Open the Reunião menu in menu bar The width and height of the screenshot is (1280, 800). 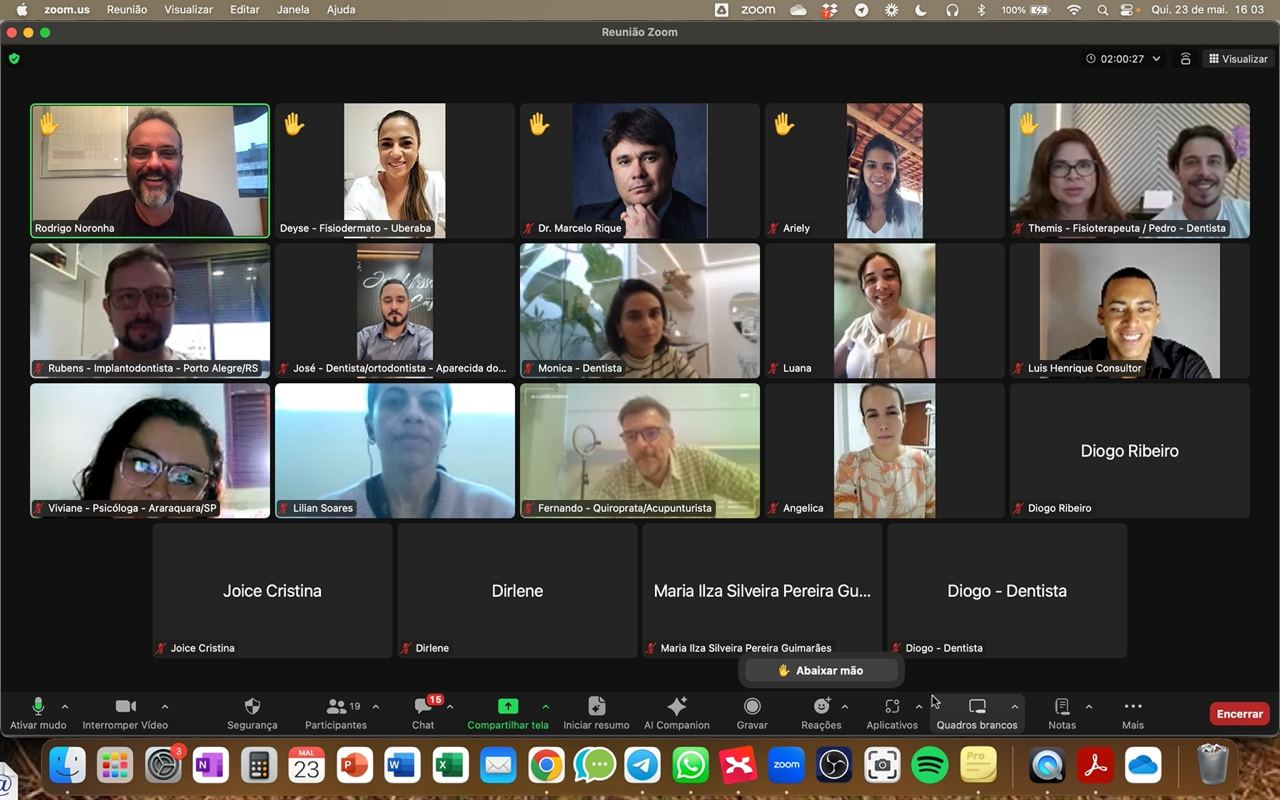click(x=127, y=10)
